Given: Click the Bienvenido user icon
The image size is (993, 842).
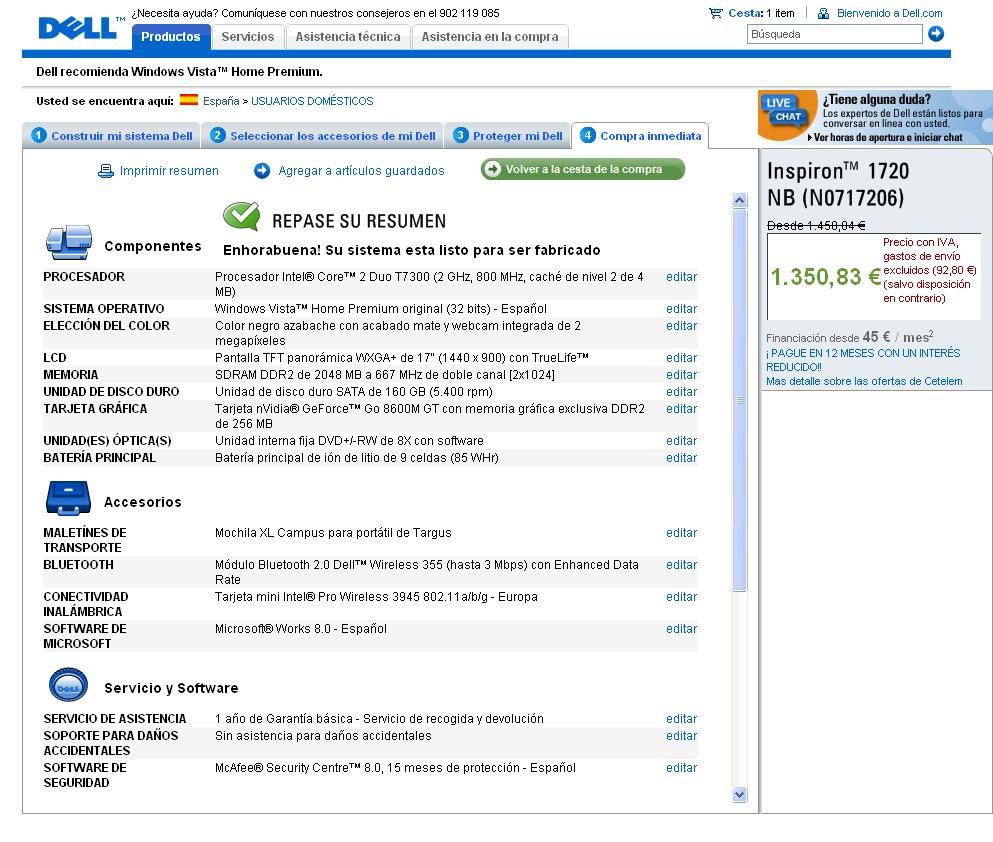Looking at the screenshot, I should point(823,13).
